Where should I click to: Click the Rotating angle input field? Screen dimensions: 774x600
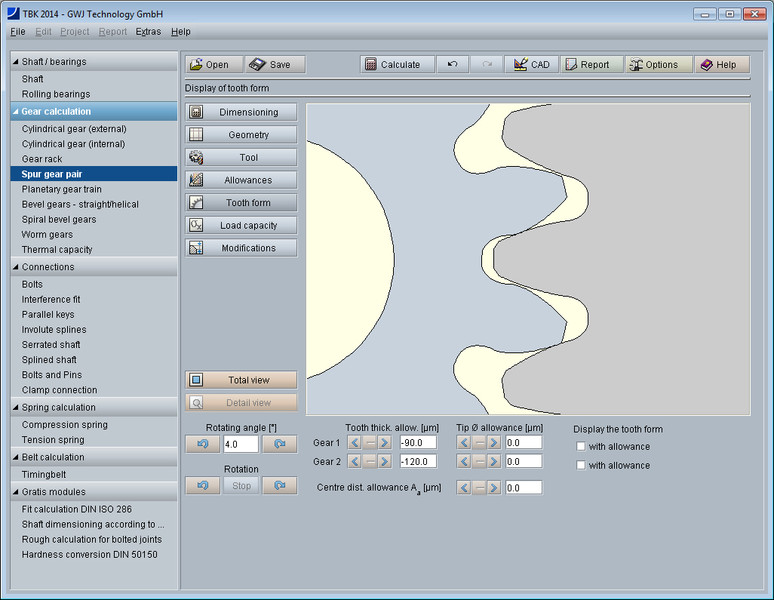pos(241,444)
